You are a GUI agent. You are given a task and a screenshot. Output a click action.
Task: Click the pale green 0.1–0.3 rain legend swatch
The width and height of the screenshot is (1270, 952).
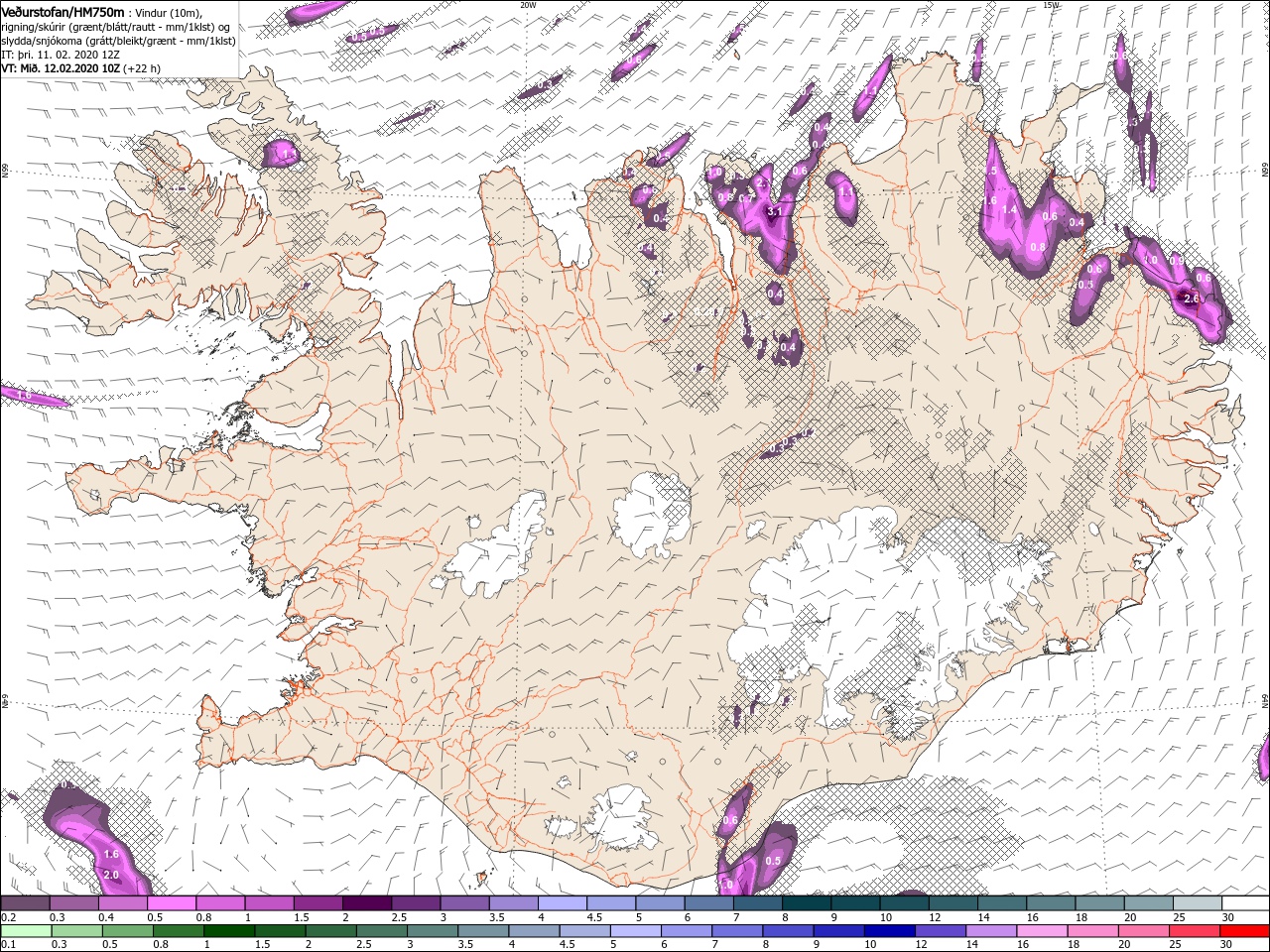25,931
